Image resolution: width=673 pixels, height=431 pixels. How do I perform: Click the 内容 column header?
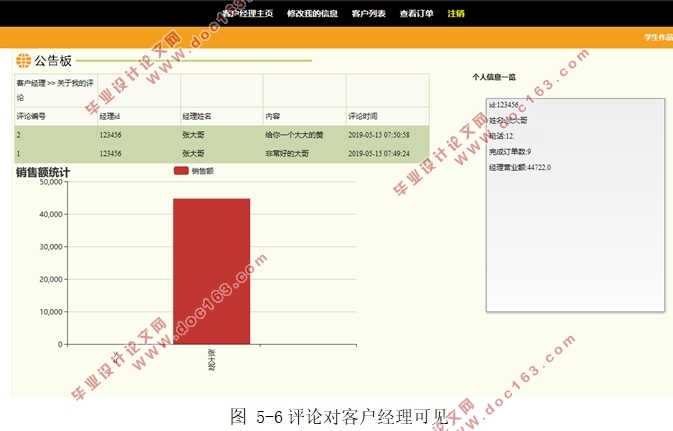click(x=273, y=116)
